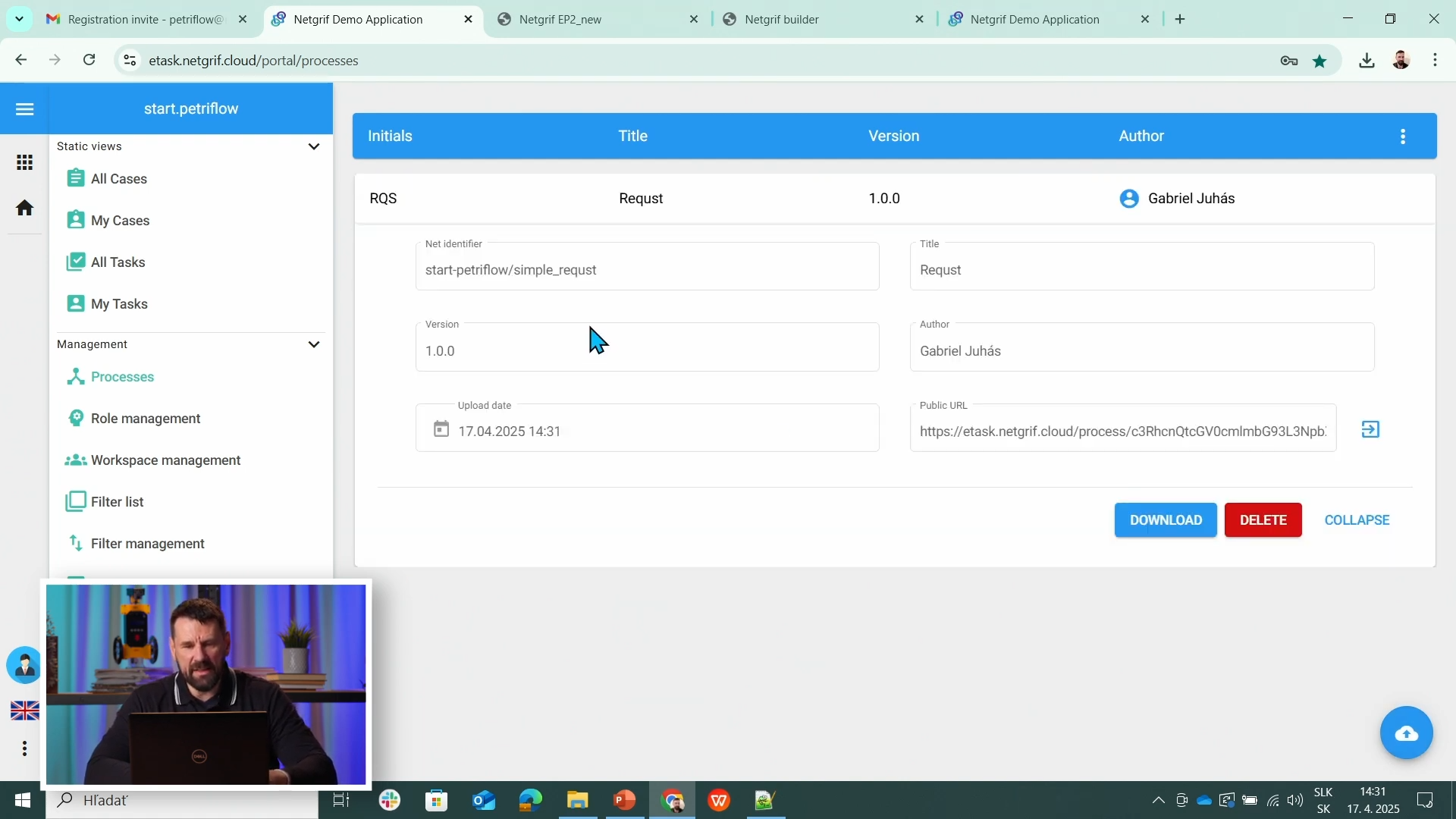Click the DELETE button

click(1263, 519)
